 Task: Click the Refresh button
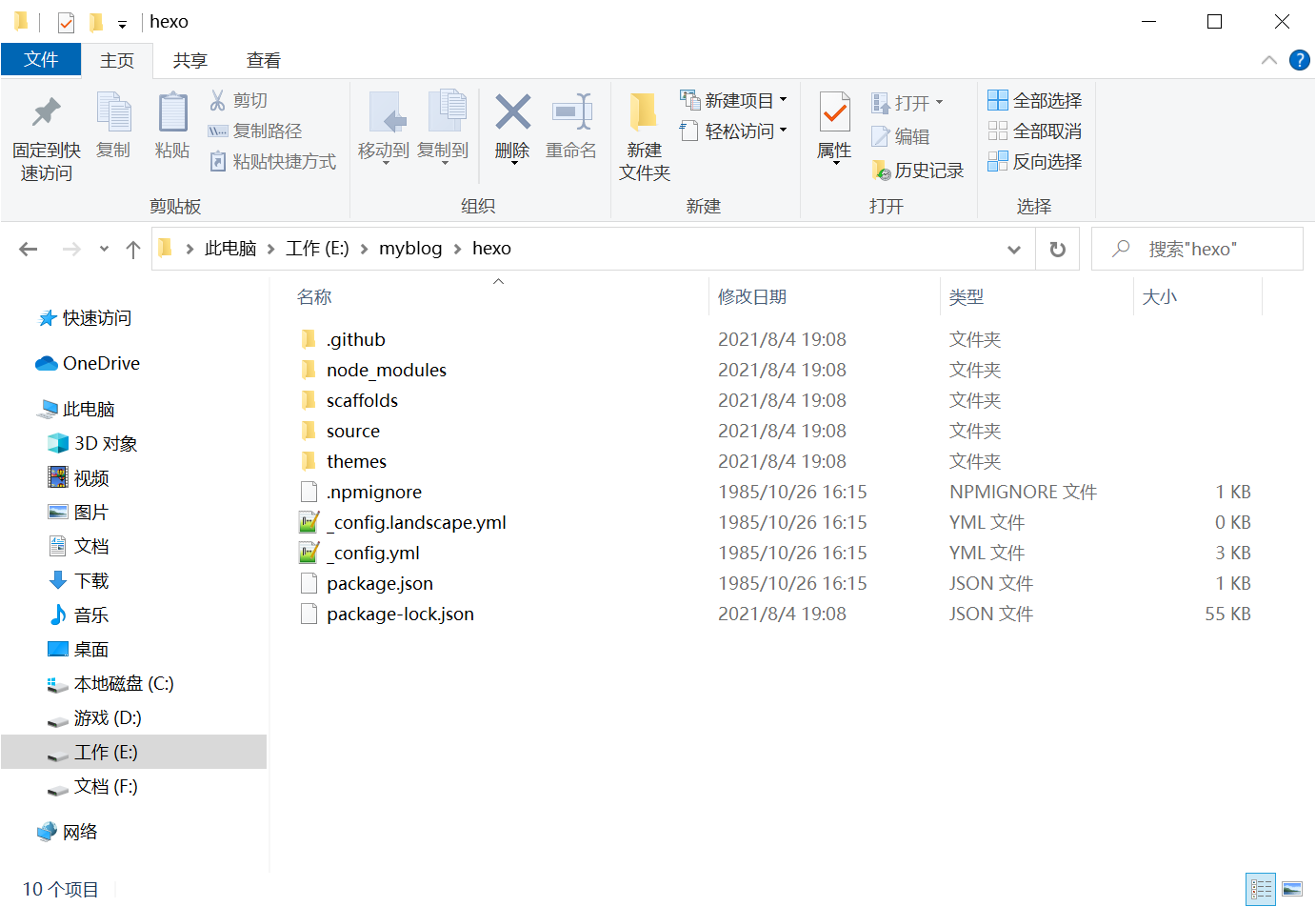tap(1057, 249)
